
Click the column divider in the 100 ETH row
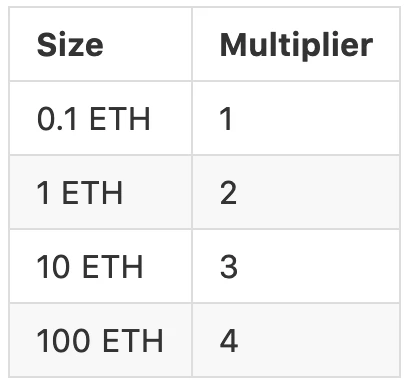click(192, 340)
